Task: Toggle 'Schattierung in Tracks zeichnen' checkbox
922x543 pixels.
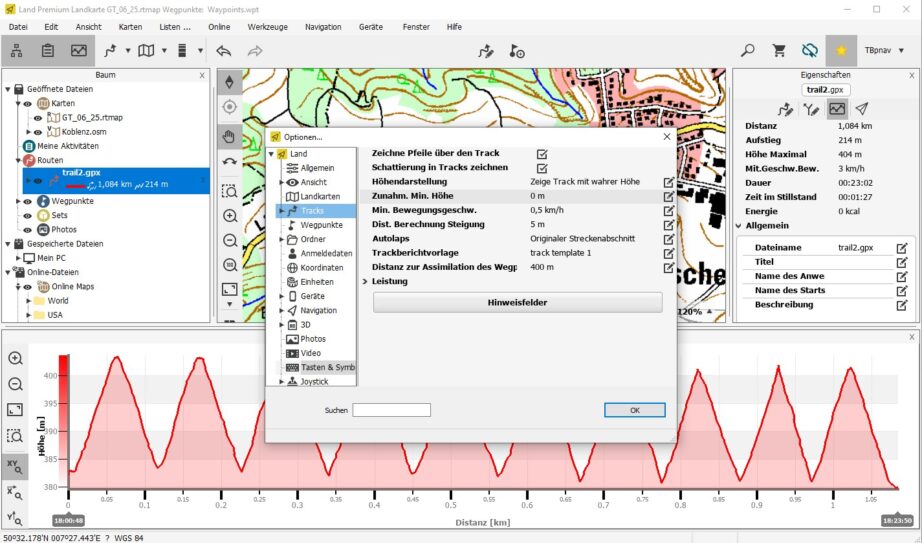Action: [542, 168]
